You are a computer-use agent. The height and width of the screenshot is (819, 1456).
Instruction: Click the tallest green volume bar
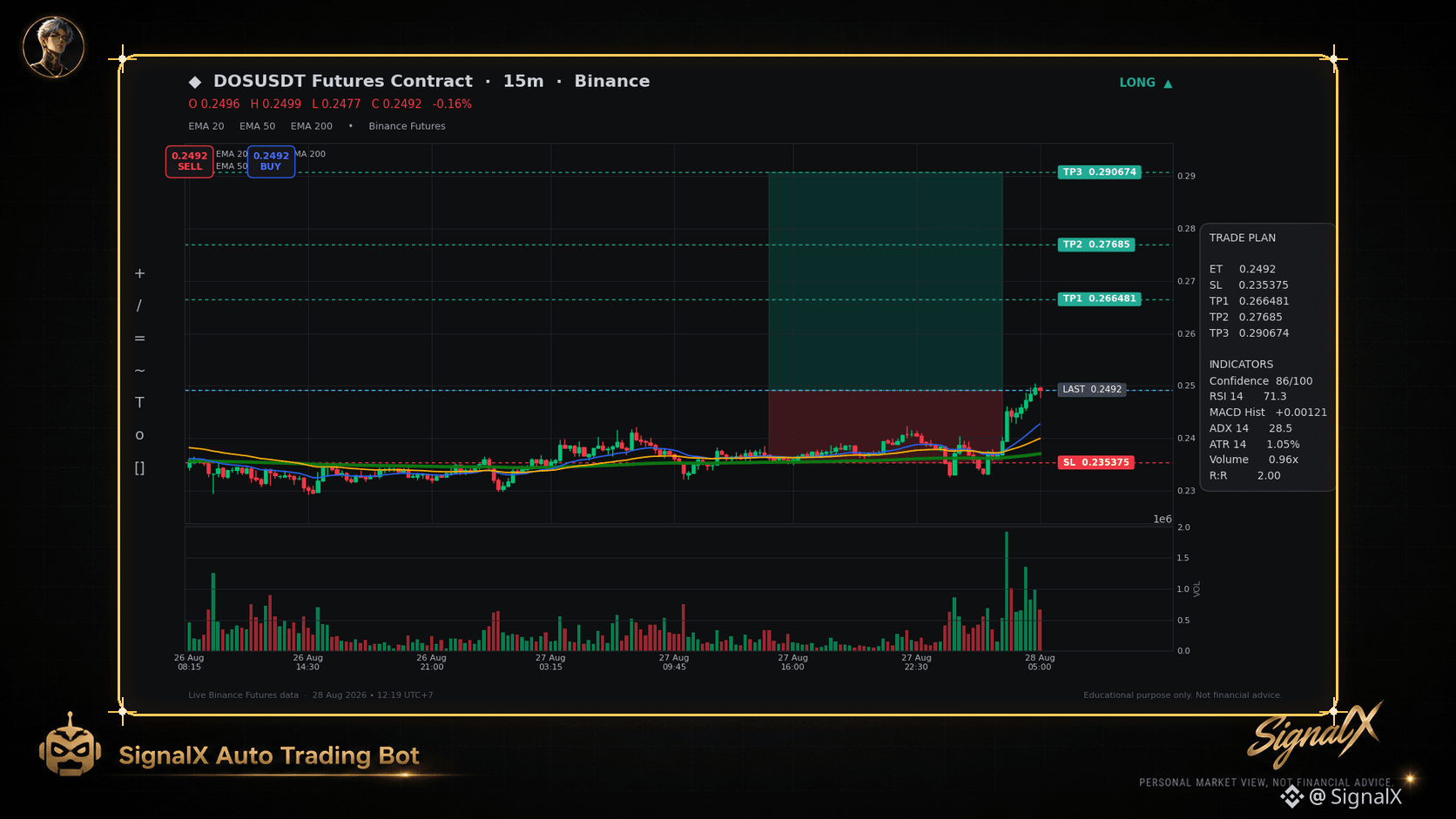(x=1007, y=591)
